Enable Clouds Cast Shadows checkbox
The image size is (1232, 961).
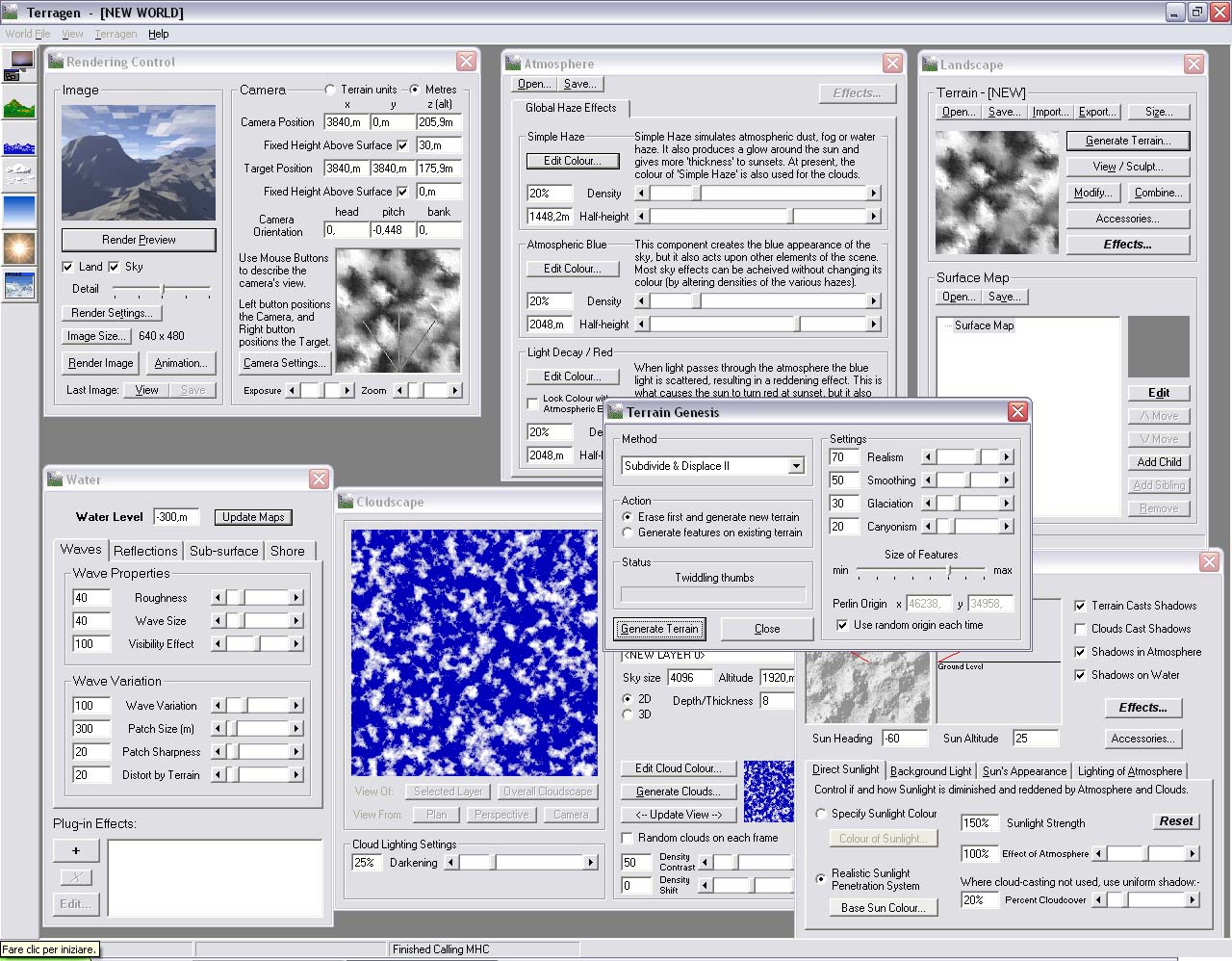(x=1080, y=629)
